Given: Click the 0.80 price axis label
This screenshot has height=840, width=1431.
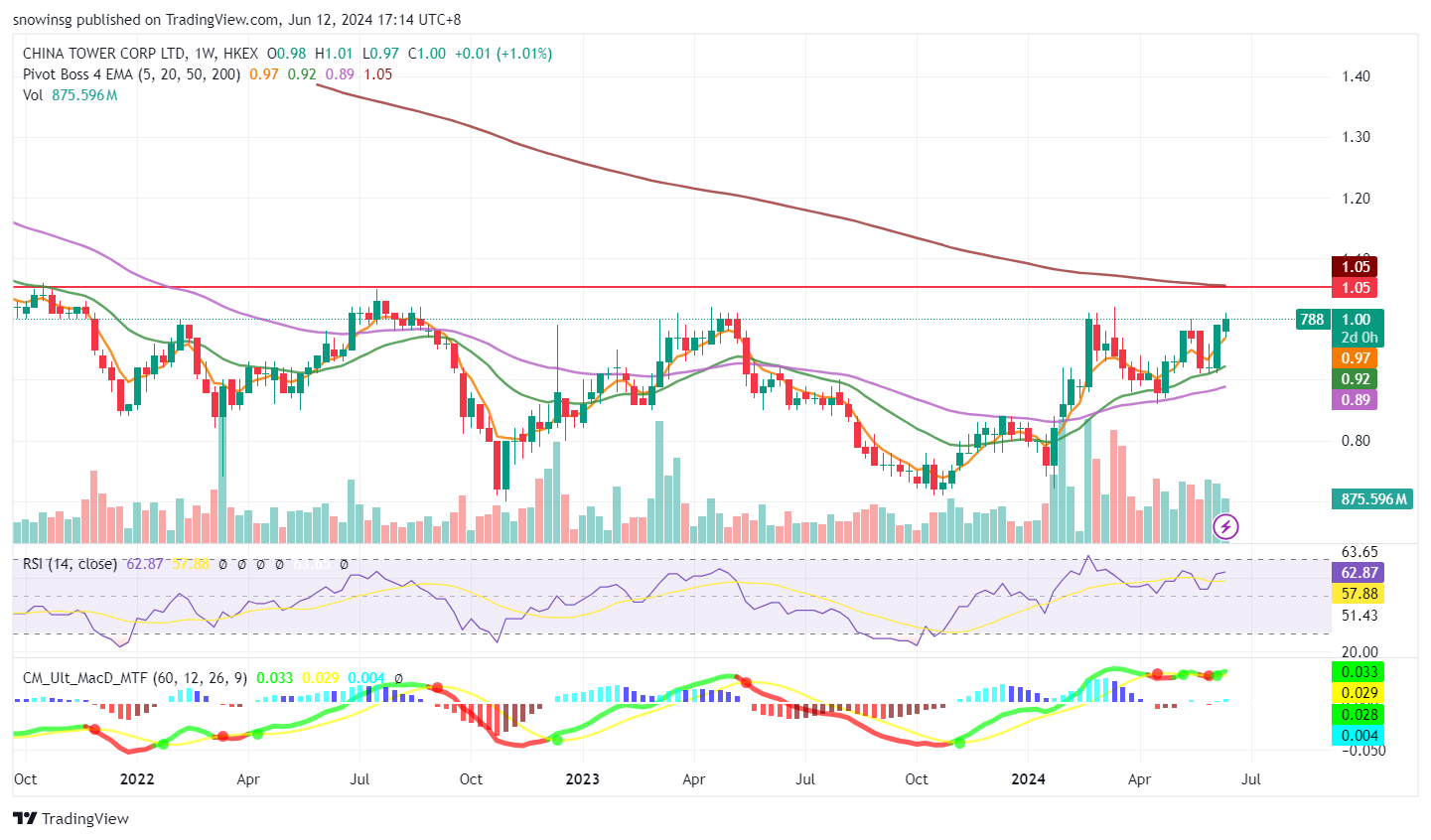Looking at the screenshot, I should click(x=1356, y=441).
